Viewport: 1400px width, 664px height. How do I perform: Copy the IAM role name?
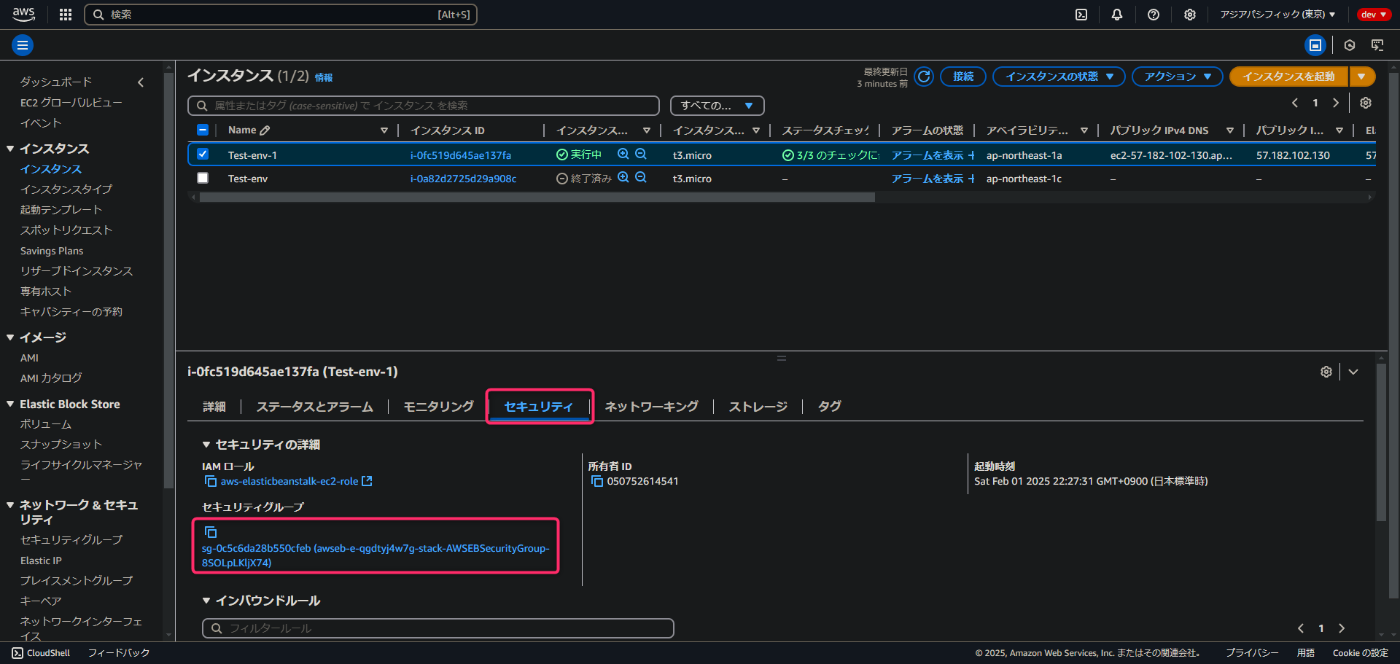210,482
